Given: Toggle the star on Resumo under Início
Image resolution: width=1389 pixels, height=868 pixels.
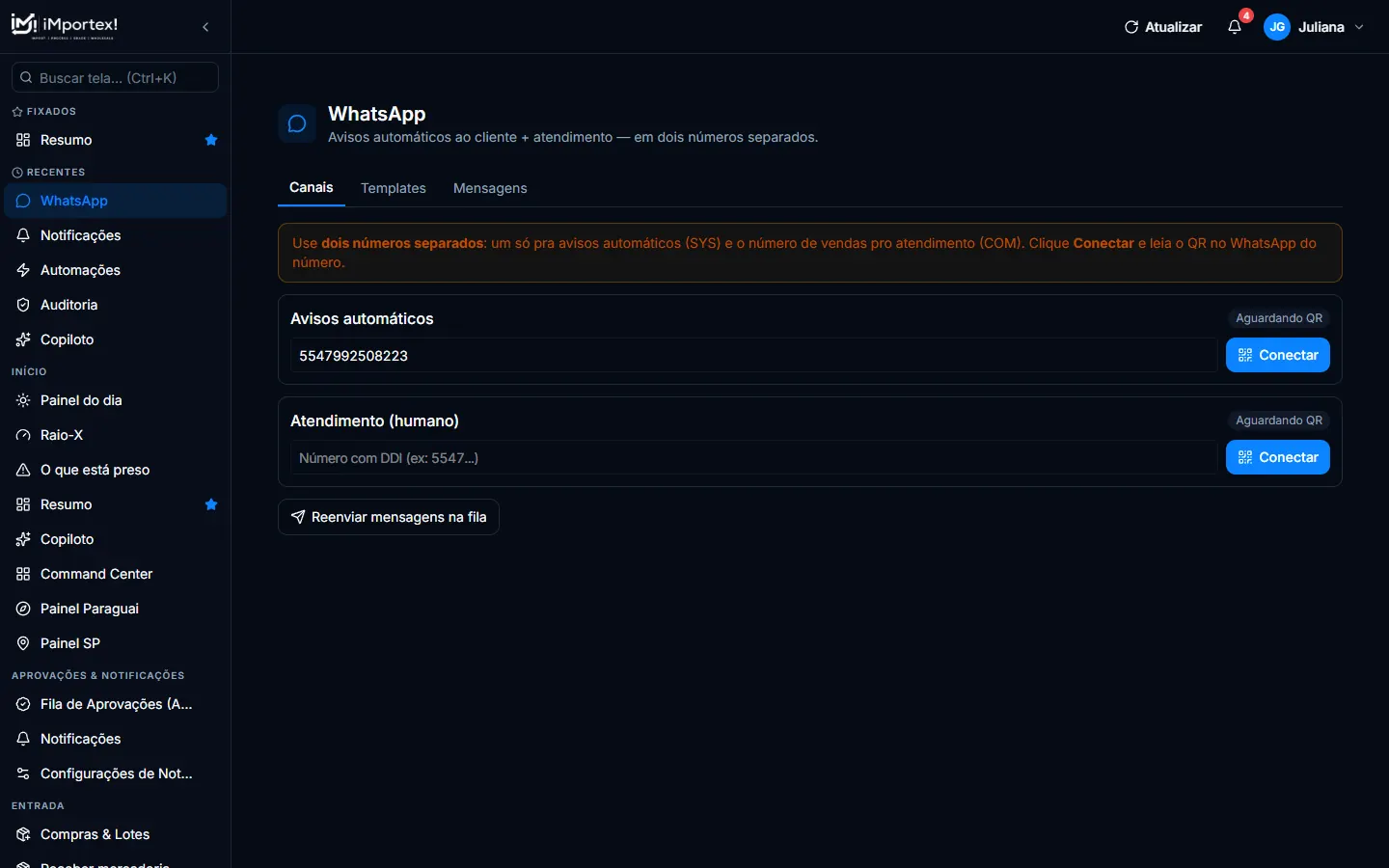Looking at the screenshot, I should tap(211, 504).
